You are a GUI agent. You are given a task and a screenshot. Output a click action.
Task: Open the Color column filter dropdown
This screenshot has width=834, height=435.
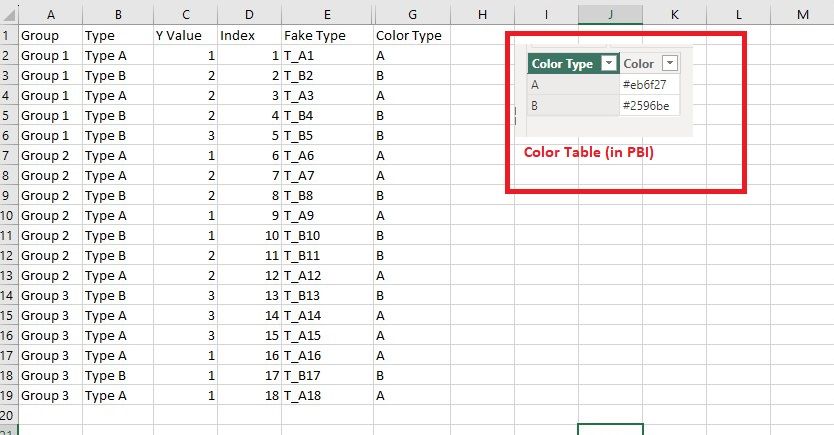pyautogui.click(x=670, y=63)
